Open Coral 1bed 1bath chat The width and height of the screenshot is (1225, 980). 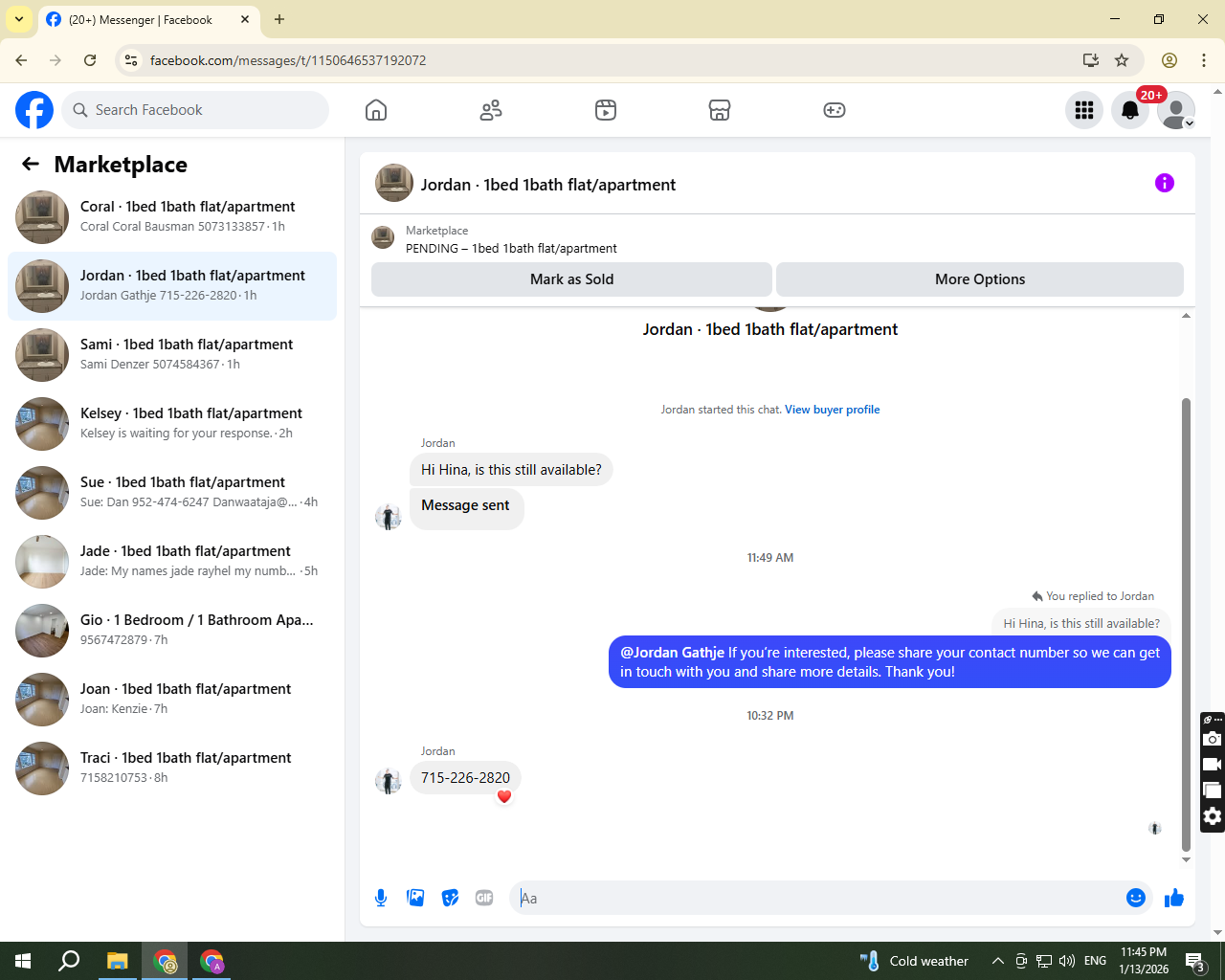click(172, 217)
